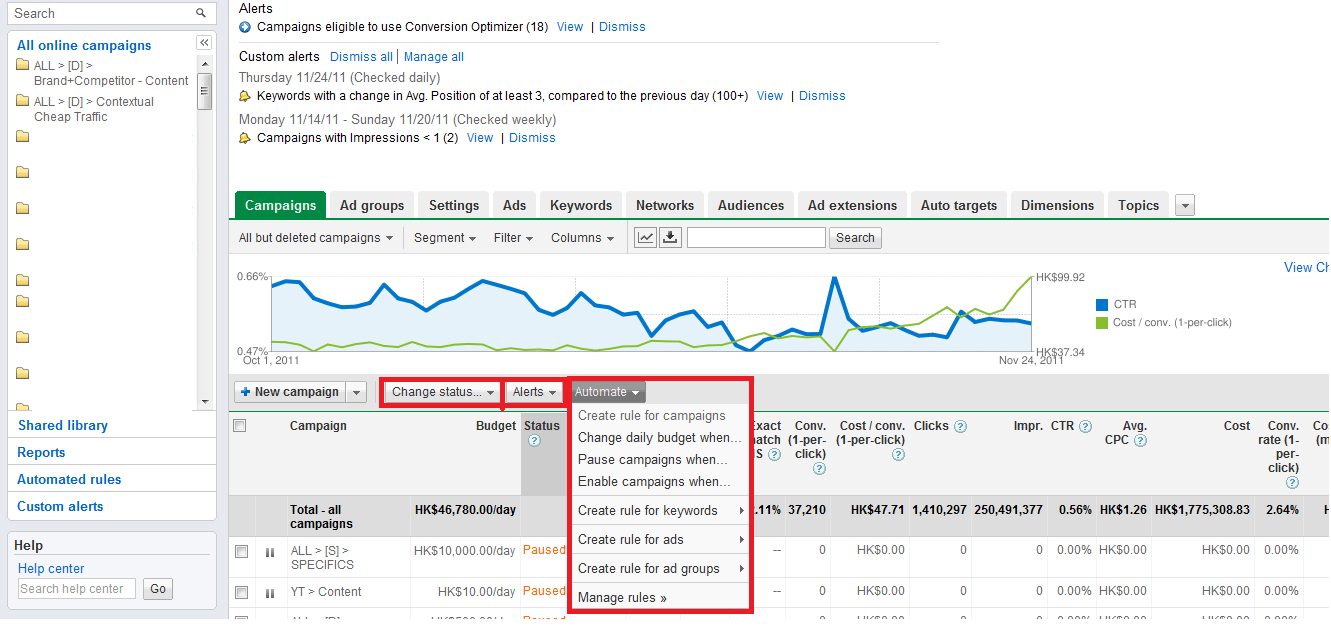Click the bell icon beside Impressions alert

245,138
